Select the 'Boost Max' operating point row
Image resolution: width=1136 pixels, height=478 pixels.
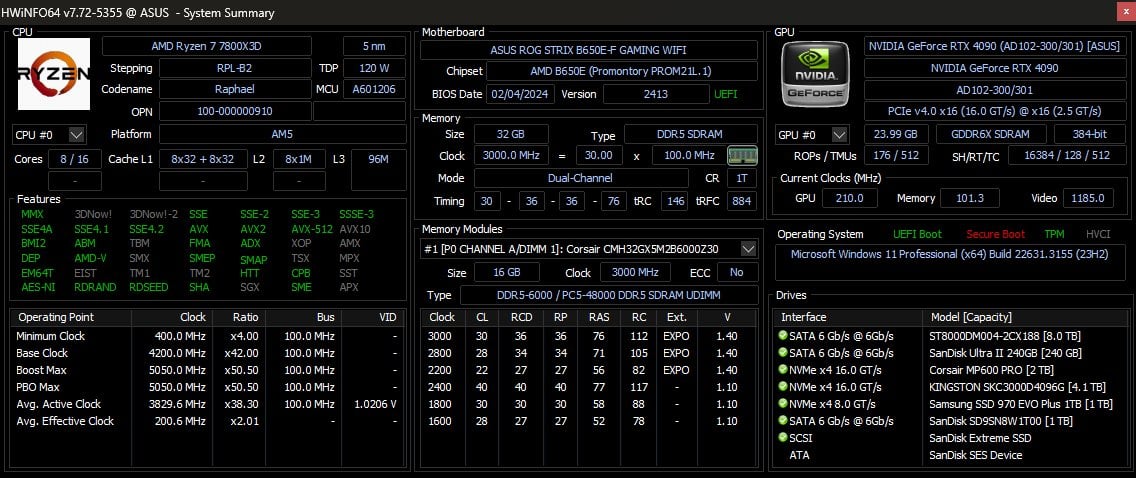point(209,370)
